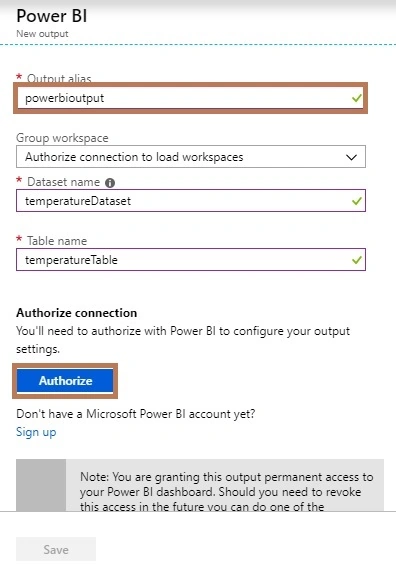Click the gray block beside the note
Image resolution: width=396 pixels, height=572 pixels.
tap(41, 485)
